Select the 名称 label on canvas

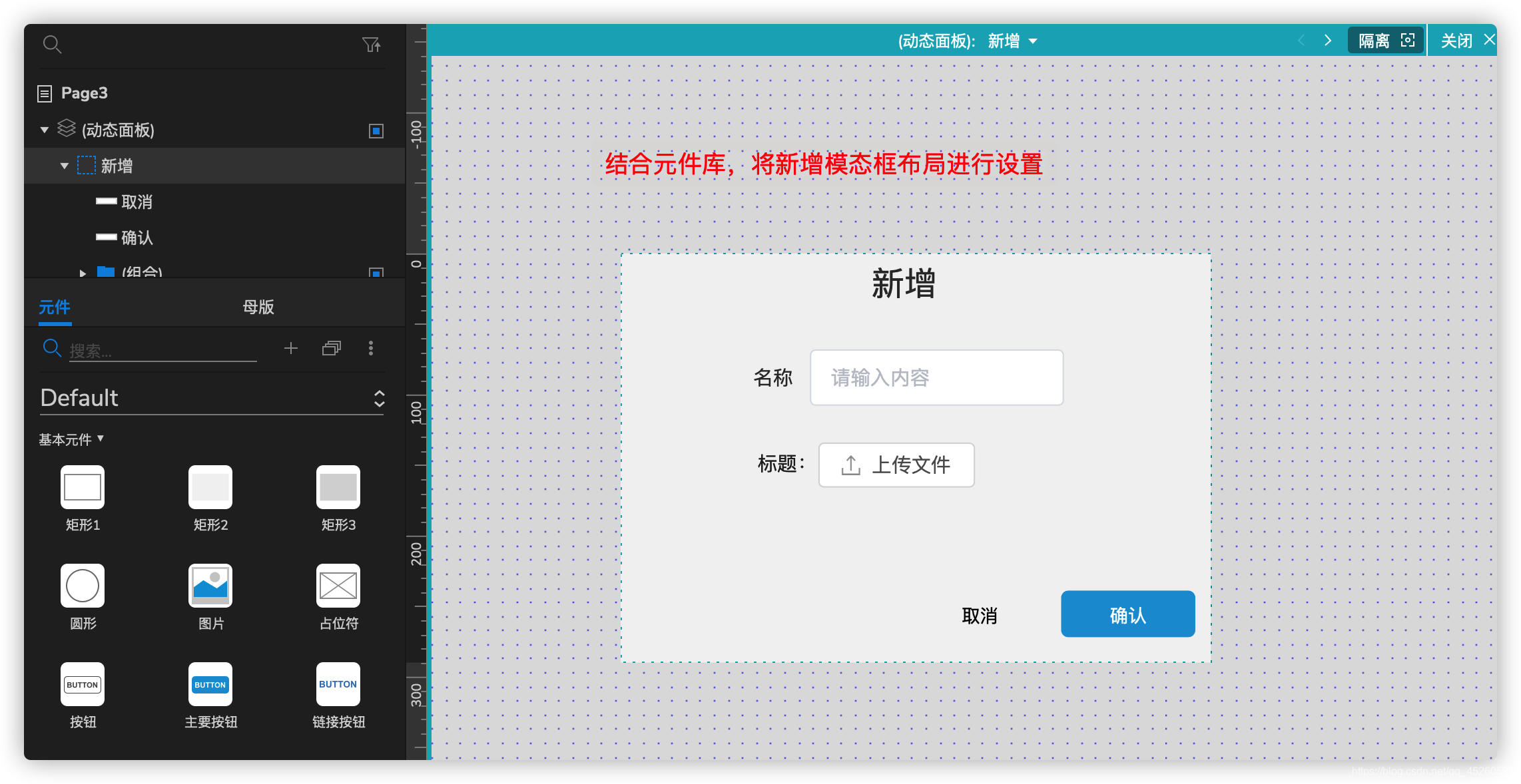[773, 377]
